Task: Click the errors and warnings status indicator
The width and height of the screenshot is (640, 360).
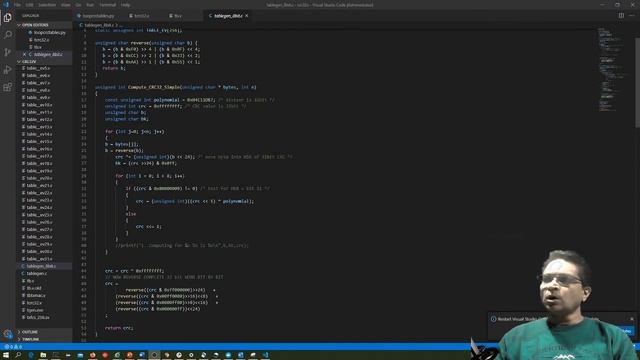Action: [13, 347]
